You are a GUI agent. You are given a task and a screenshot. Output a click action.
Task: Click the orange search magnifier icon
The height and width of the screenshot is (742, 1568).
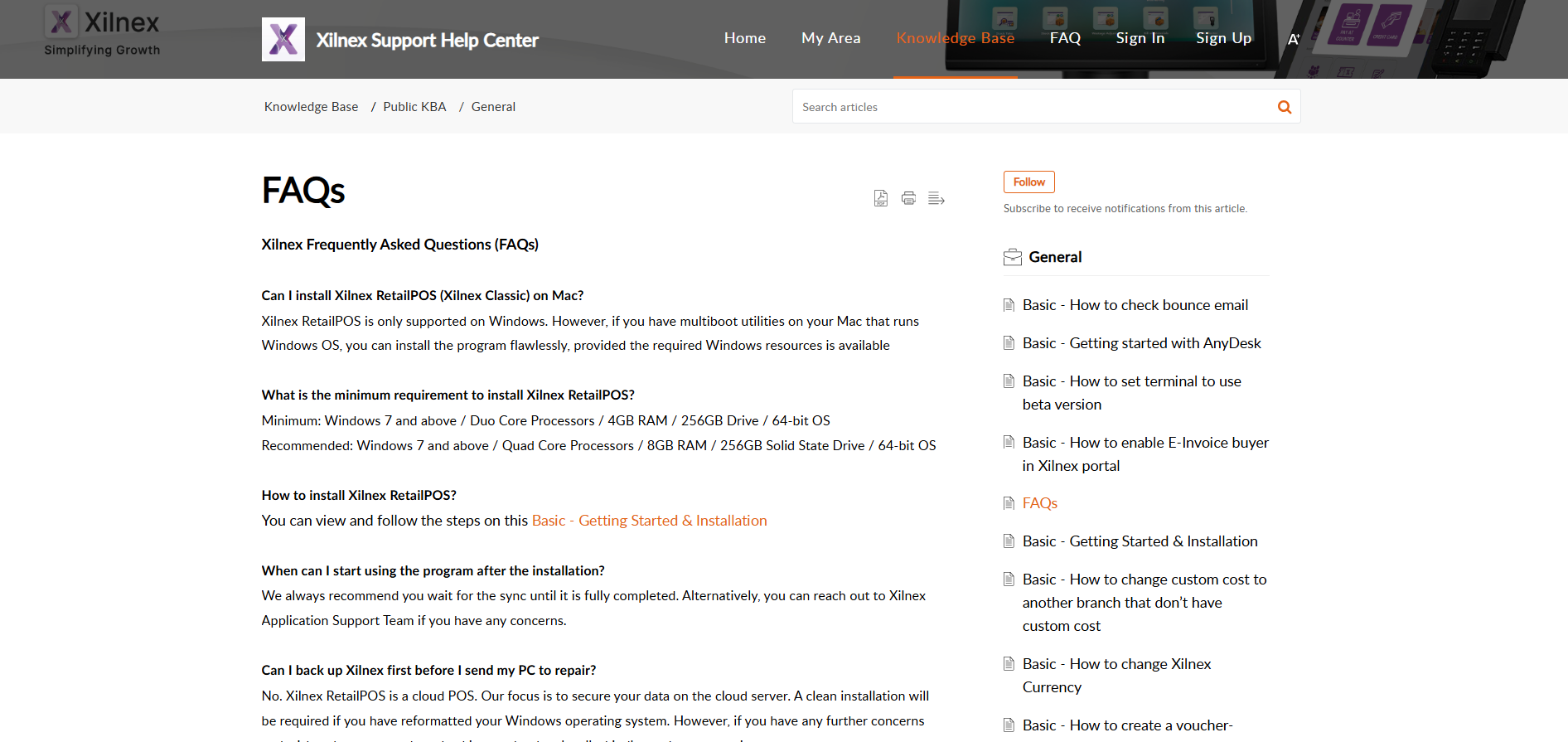pos(1284,107)
